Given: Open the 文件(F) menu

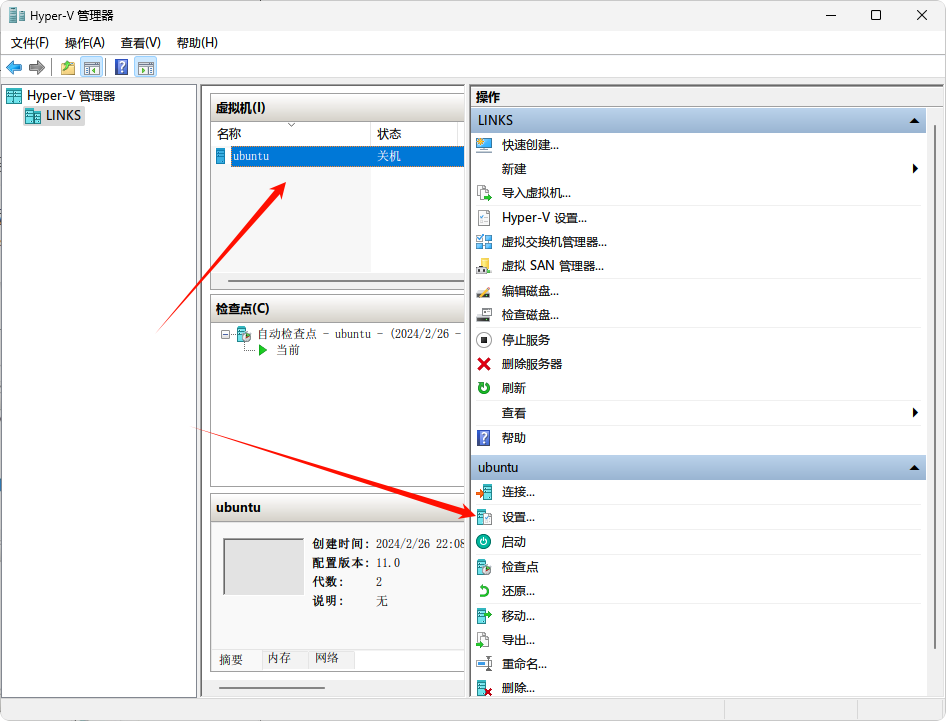Looking at the screenshot, I should tap(30, 43).
